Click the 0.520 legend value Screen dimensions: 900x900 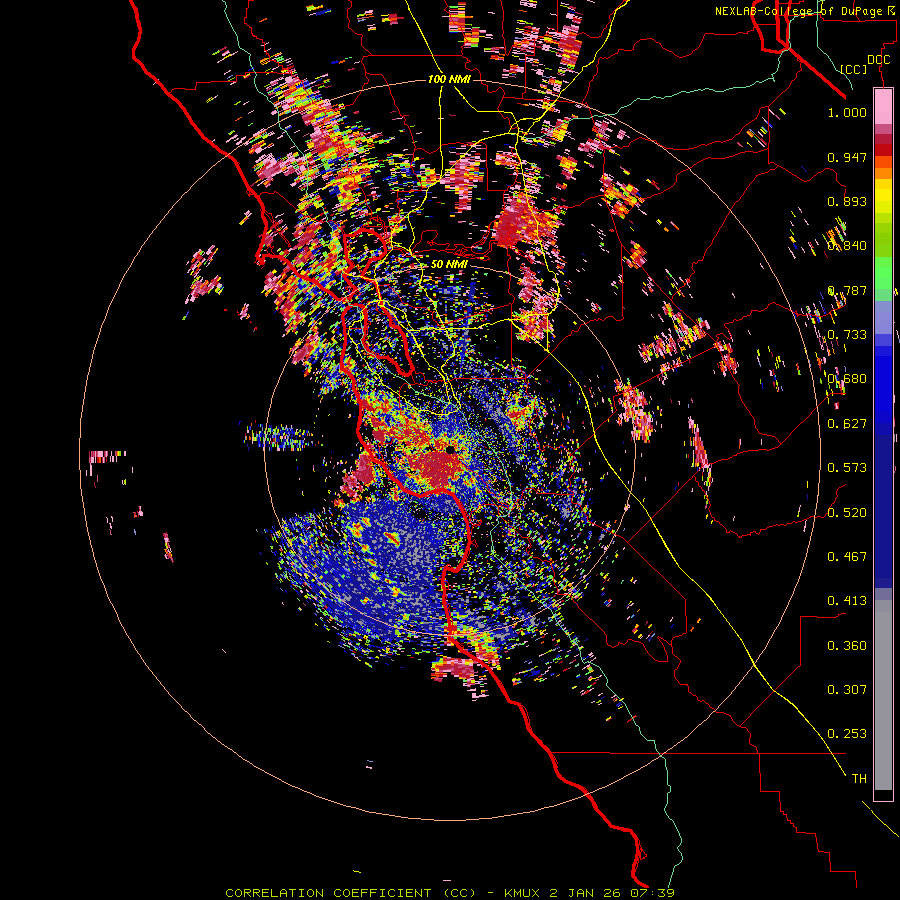coord(847,513)
